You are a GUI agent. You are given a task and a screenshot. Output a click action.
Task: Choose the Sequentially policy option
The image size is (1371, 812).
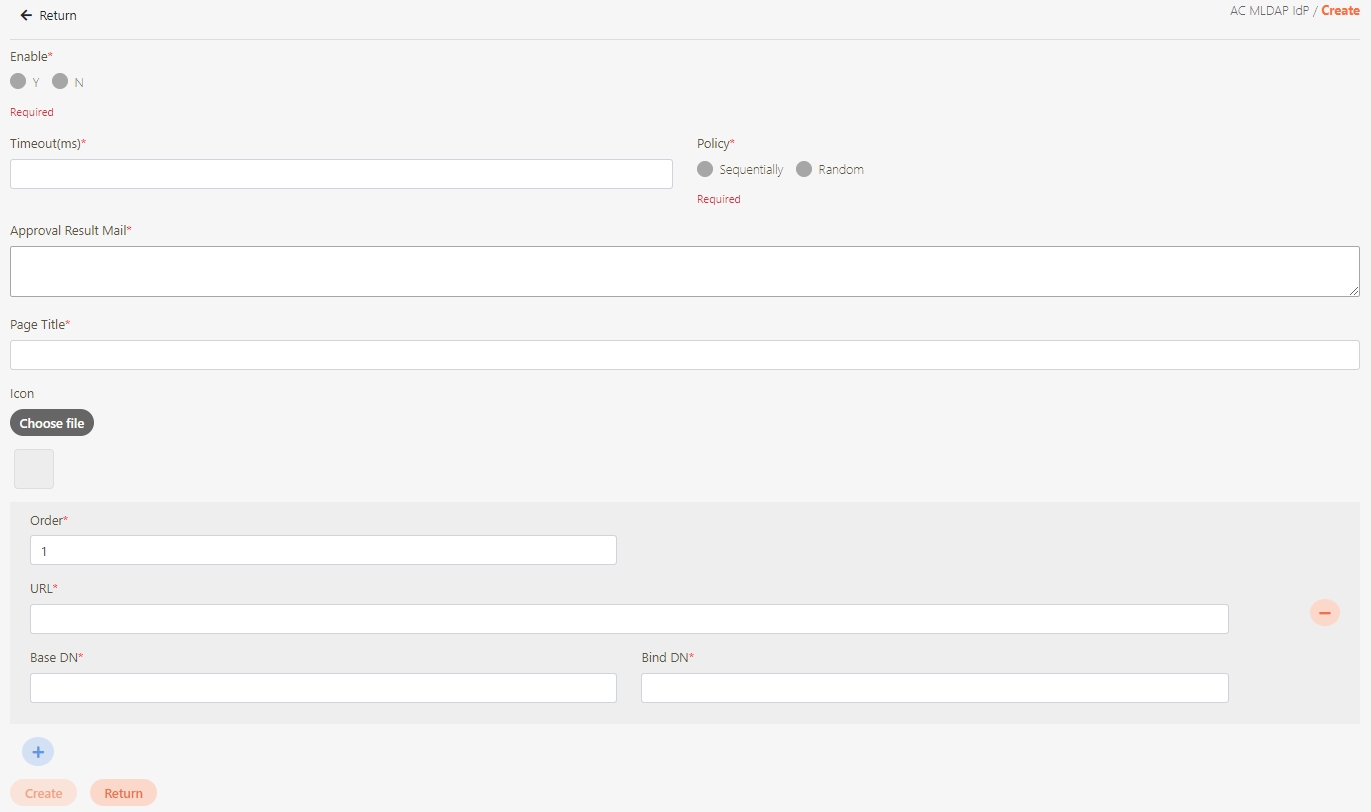click(705, 169)
